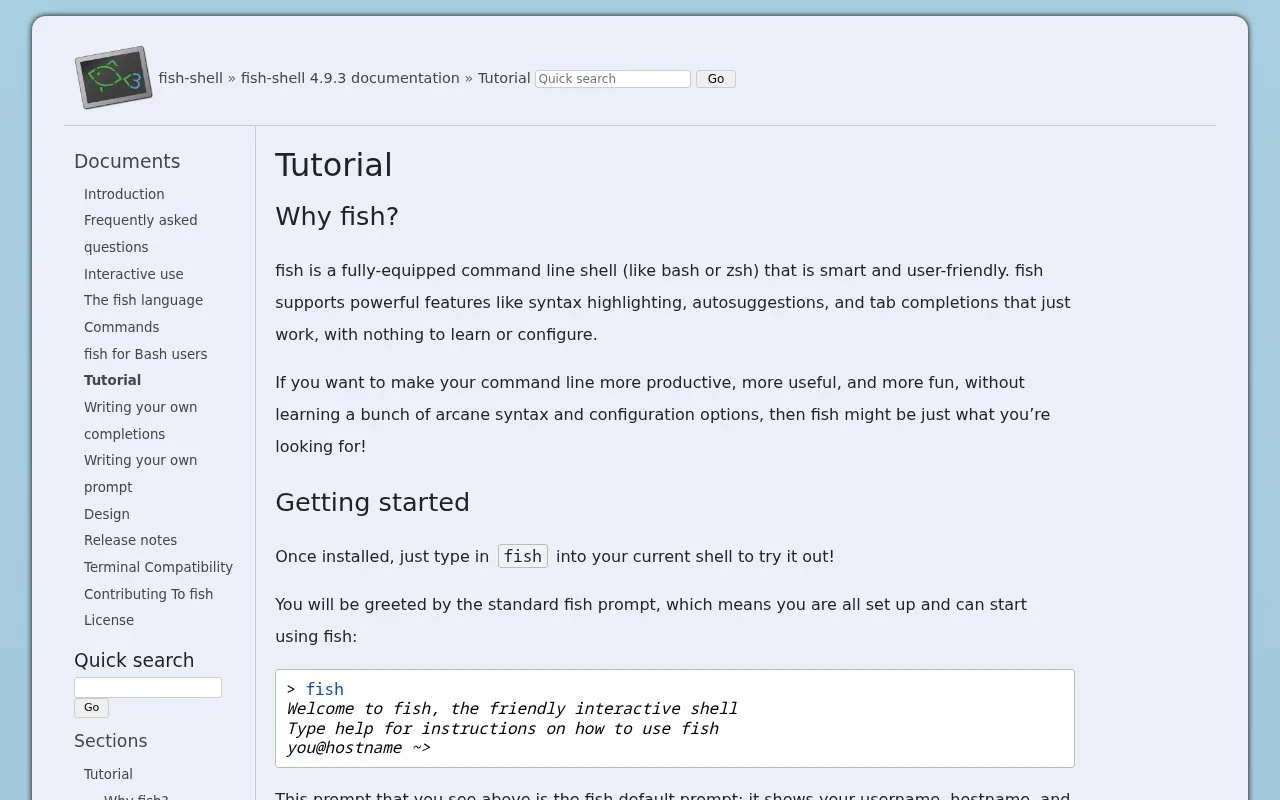1280x800 pixels.
Task: Open Contributing To fish page
Action: click(148, 594)
